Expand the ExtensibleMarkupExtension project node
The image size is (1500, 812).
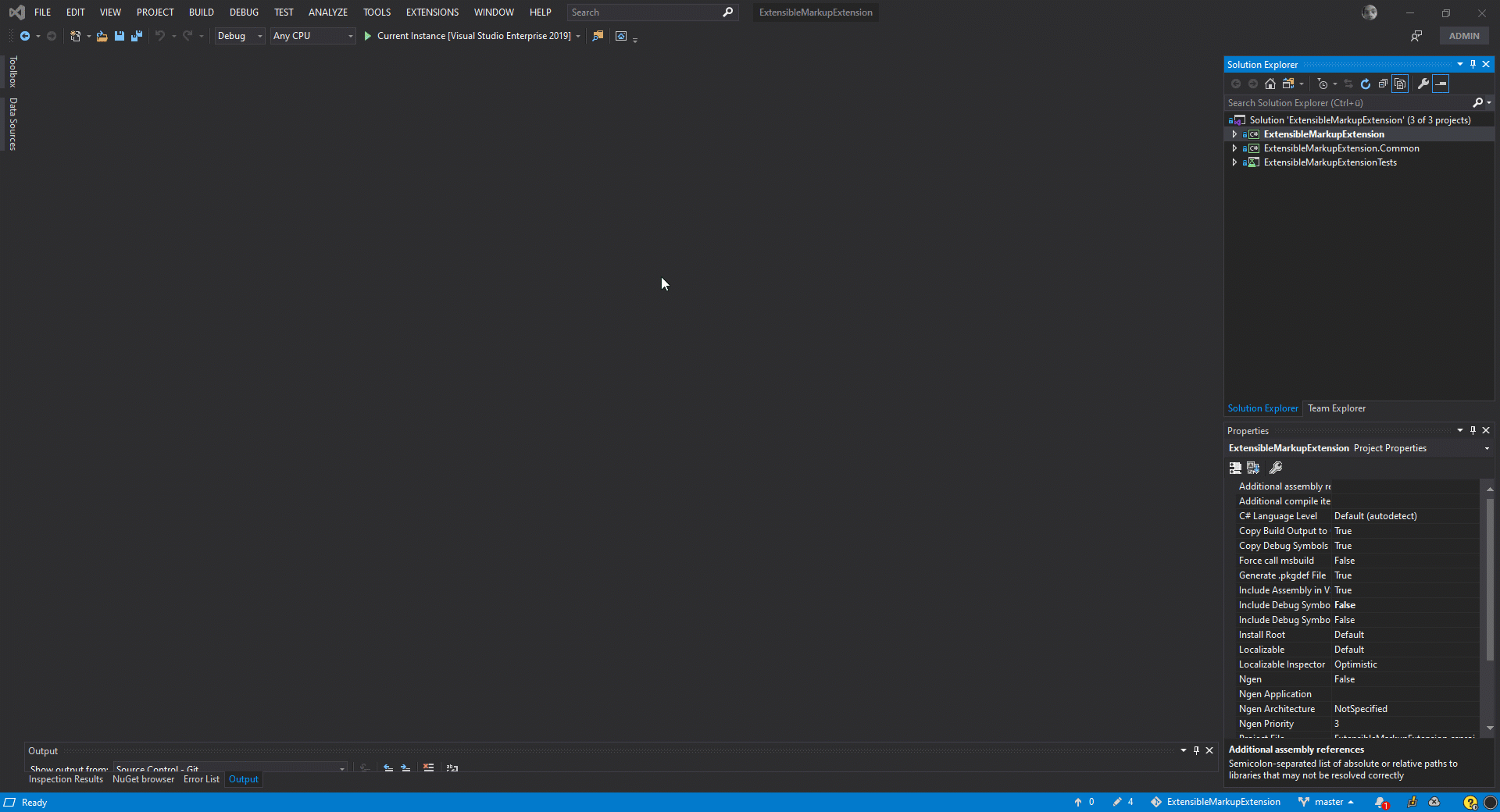tap(1234, 134)
